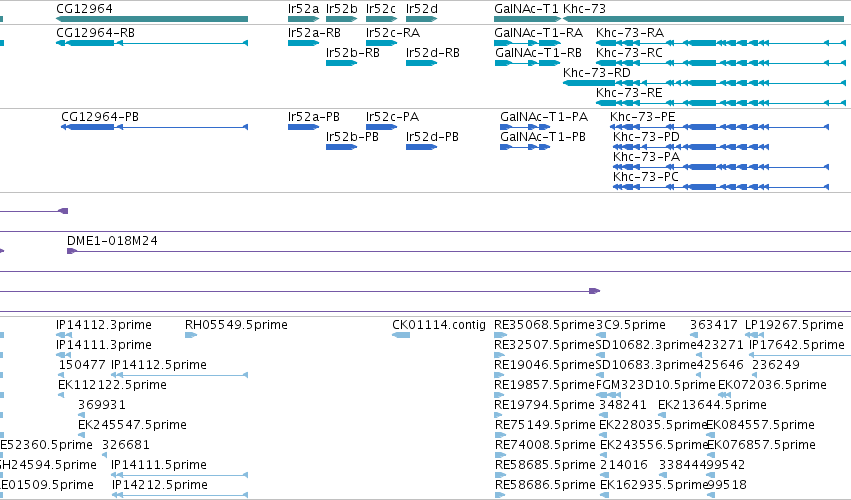Open protein Ir52b-PB
The width and height of the screenshot is (851, 500).
coord(352,137)
